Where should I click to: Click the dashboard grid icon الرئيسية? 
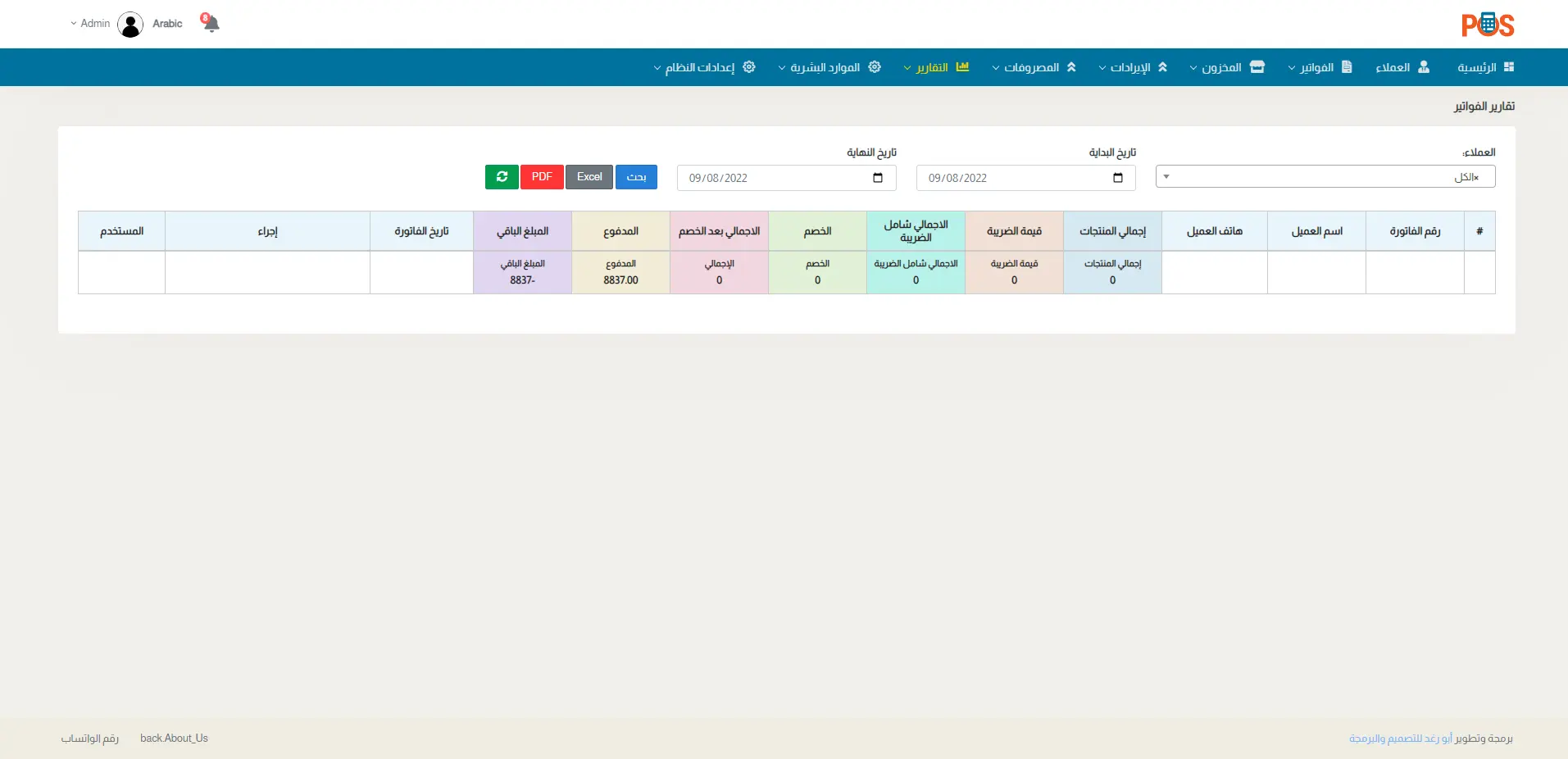click(1508, 67)
